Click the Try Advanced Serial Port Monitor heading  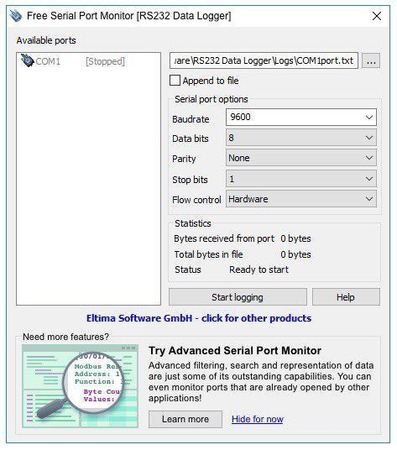point(235,351)
